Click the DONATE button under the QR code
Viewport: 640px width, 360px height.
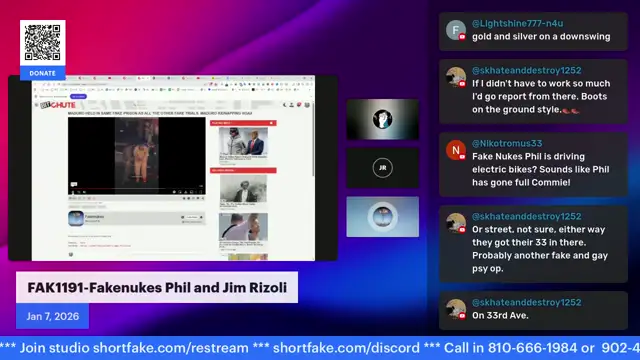pos(42,73)
